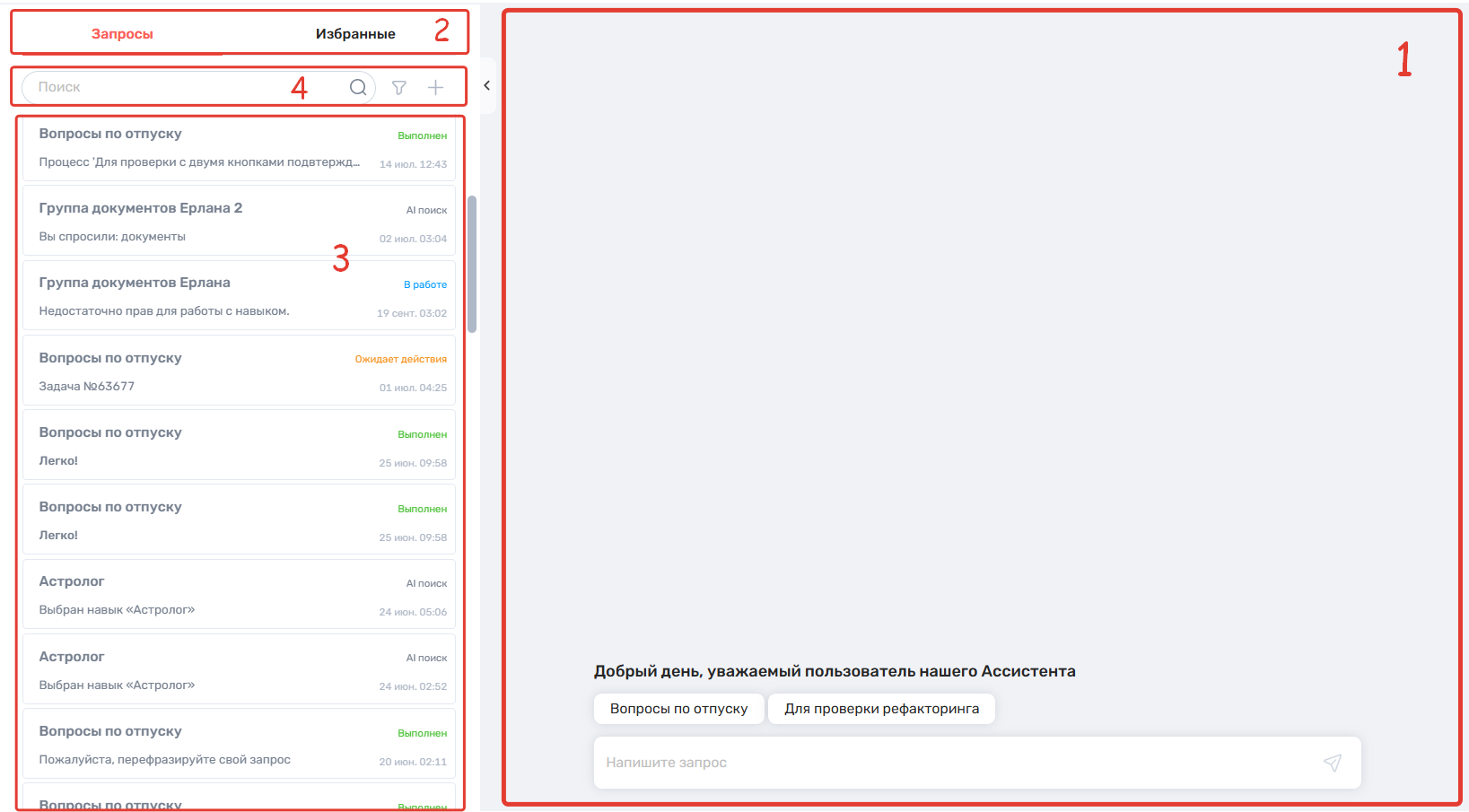Image resolution: width=1469 pixels, height=812 pixels.
Task: Click the Поиск search input field
Action: [179, 87]
